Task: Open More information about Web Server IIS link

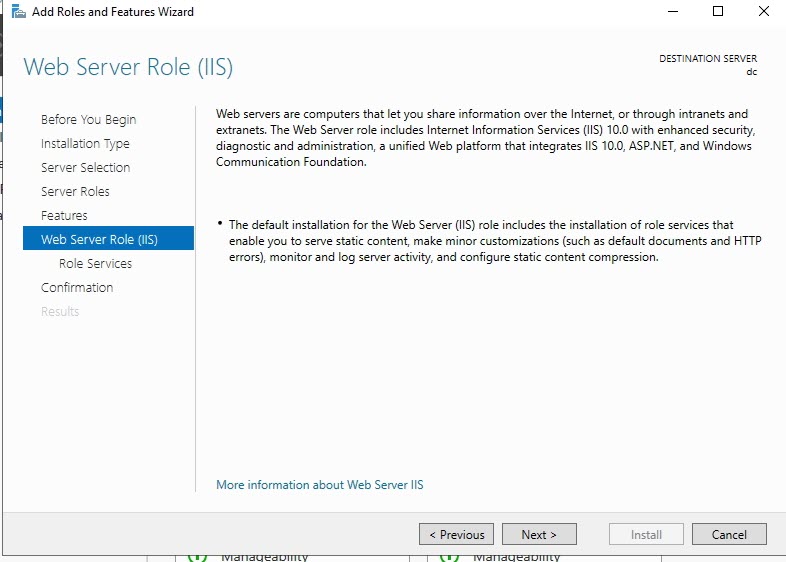Action: tap(319, 485)
